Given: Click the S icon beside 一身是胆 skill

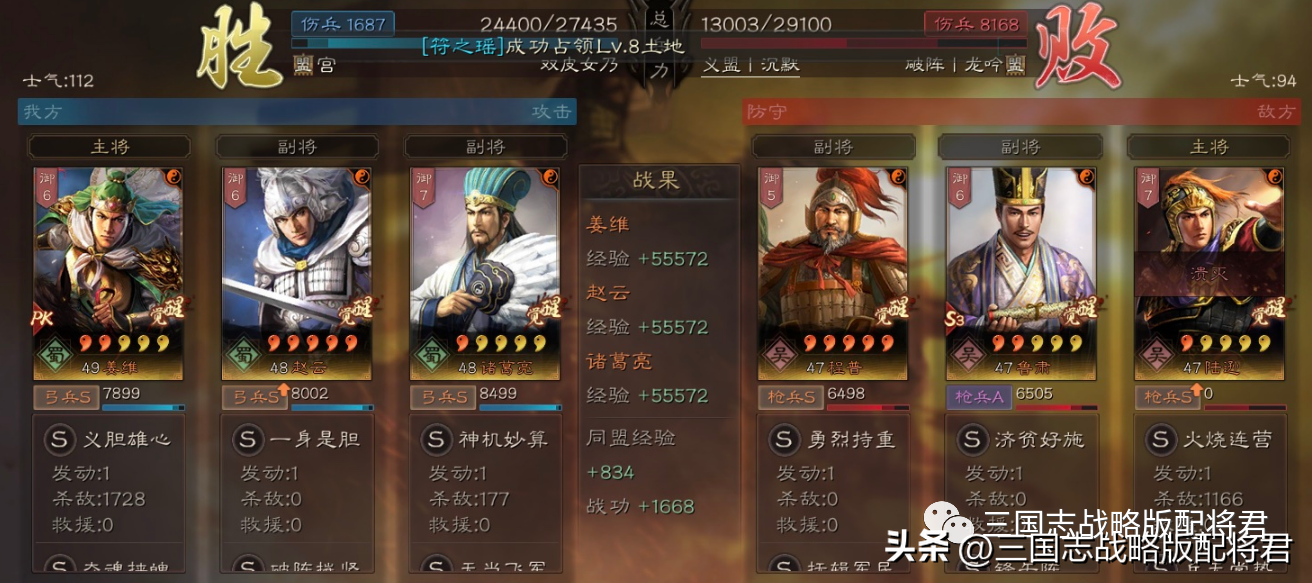Looking at the screenshot, I should pyautogui.click(x=247, y=438).
